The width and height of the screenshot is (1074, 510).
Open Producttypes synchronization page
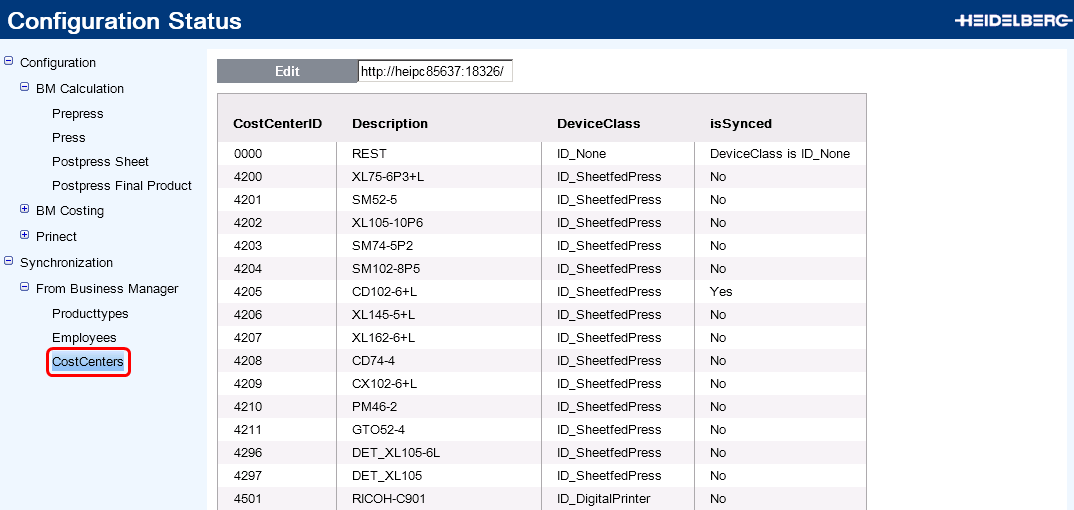click(90, 314)
